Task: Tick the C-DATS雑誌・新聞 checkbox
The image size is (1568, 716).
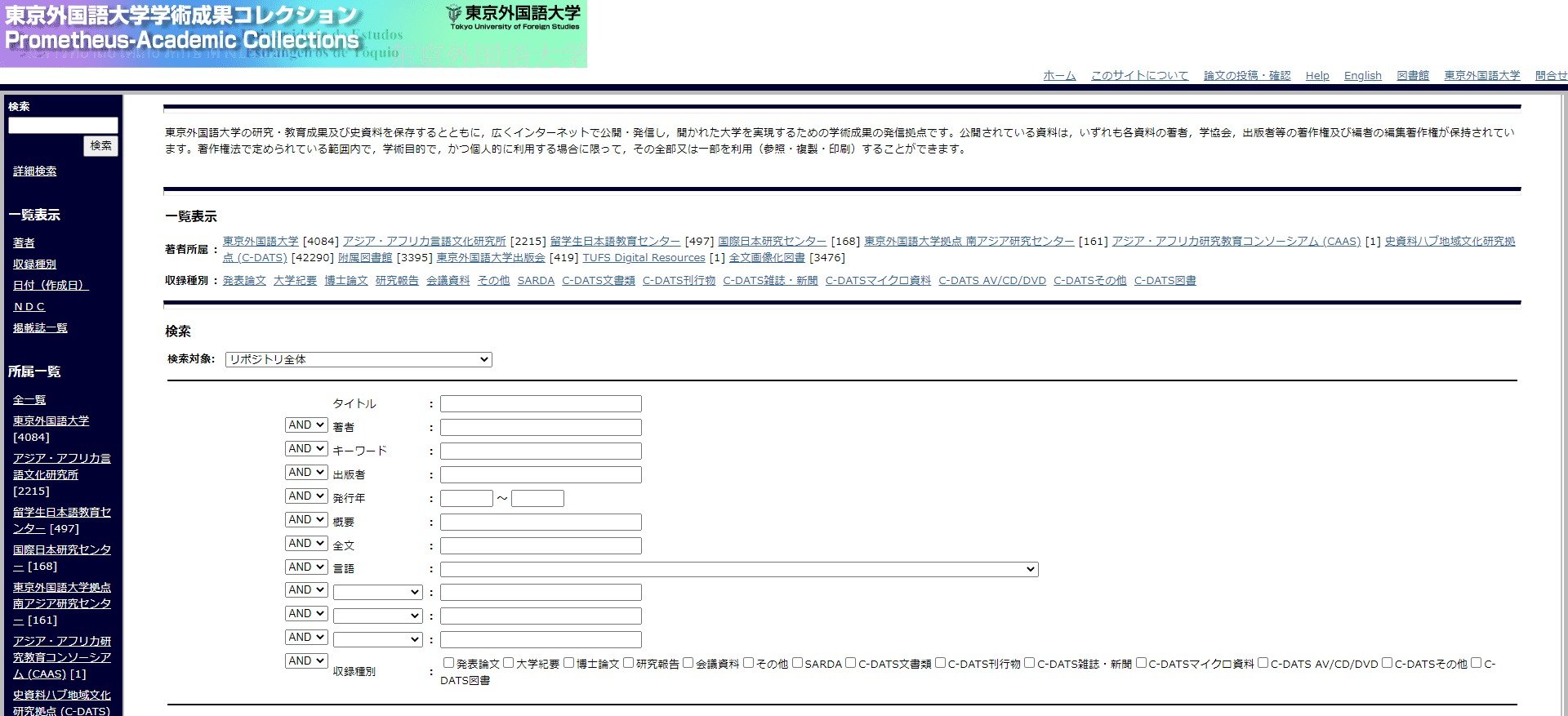Action: [1029, 663]
